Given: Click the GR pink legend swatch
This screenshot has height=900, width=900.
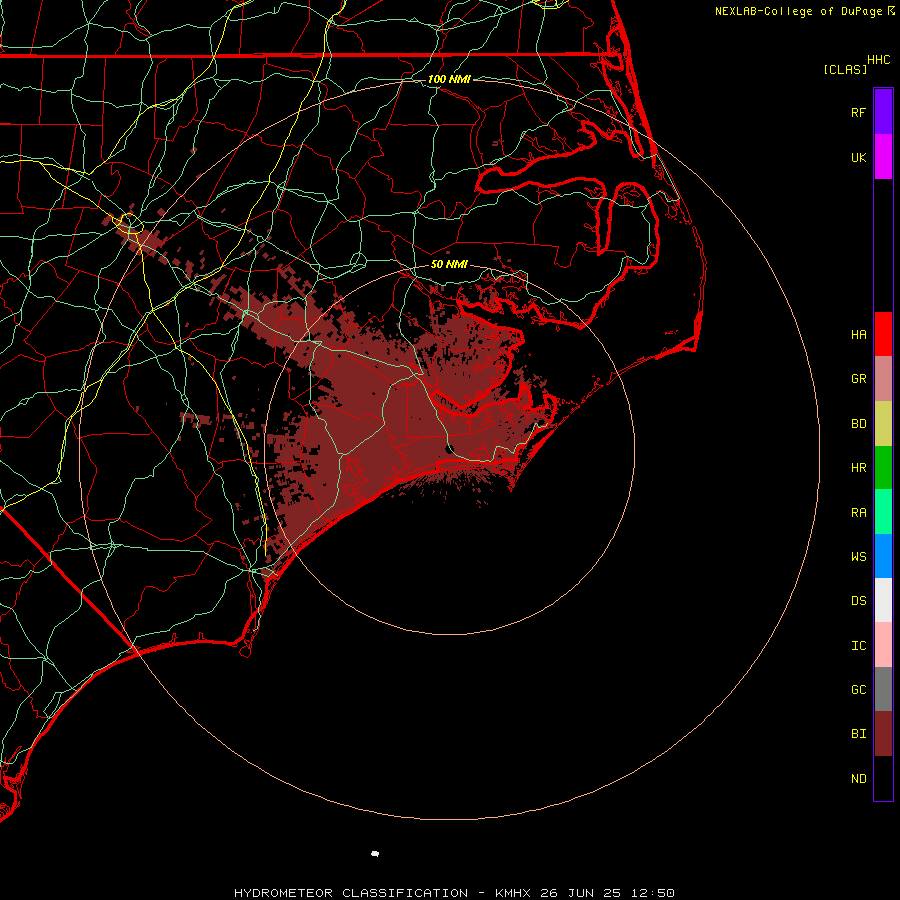Looking at the screenshot, I should click(883, 379).
